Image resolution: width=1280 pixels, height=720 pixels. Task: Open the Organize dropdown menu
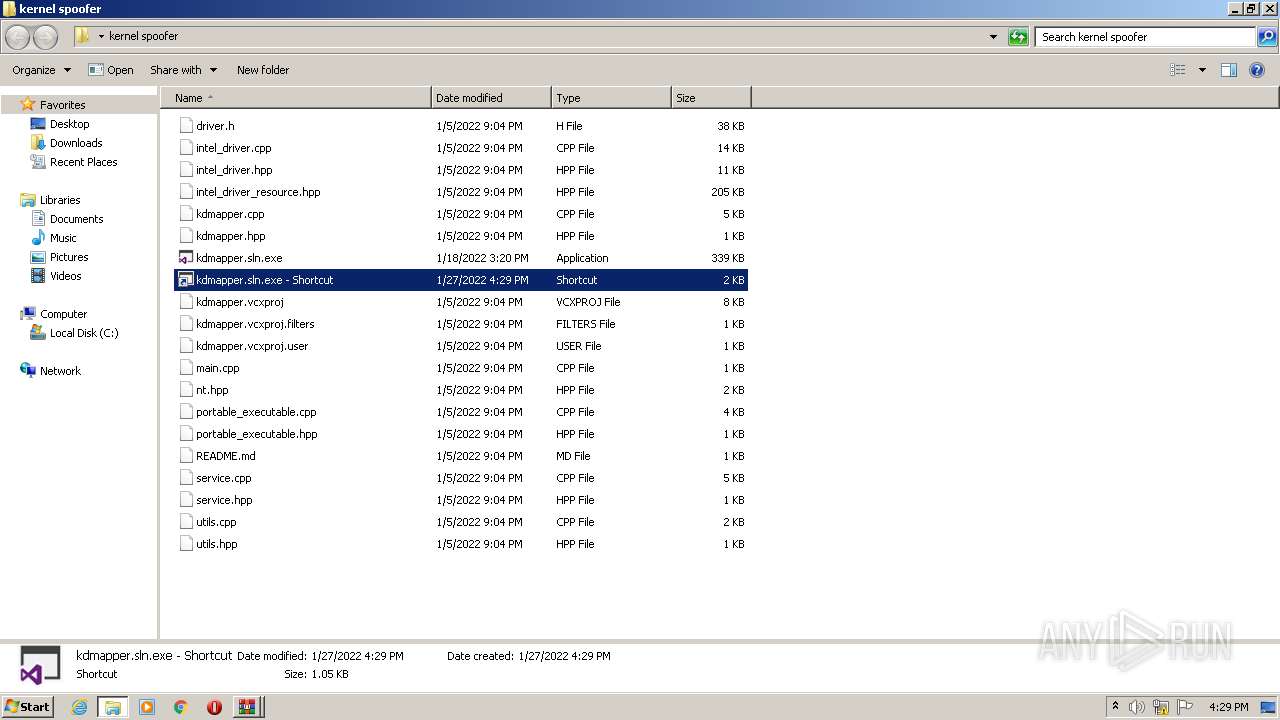click(41, 70)
